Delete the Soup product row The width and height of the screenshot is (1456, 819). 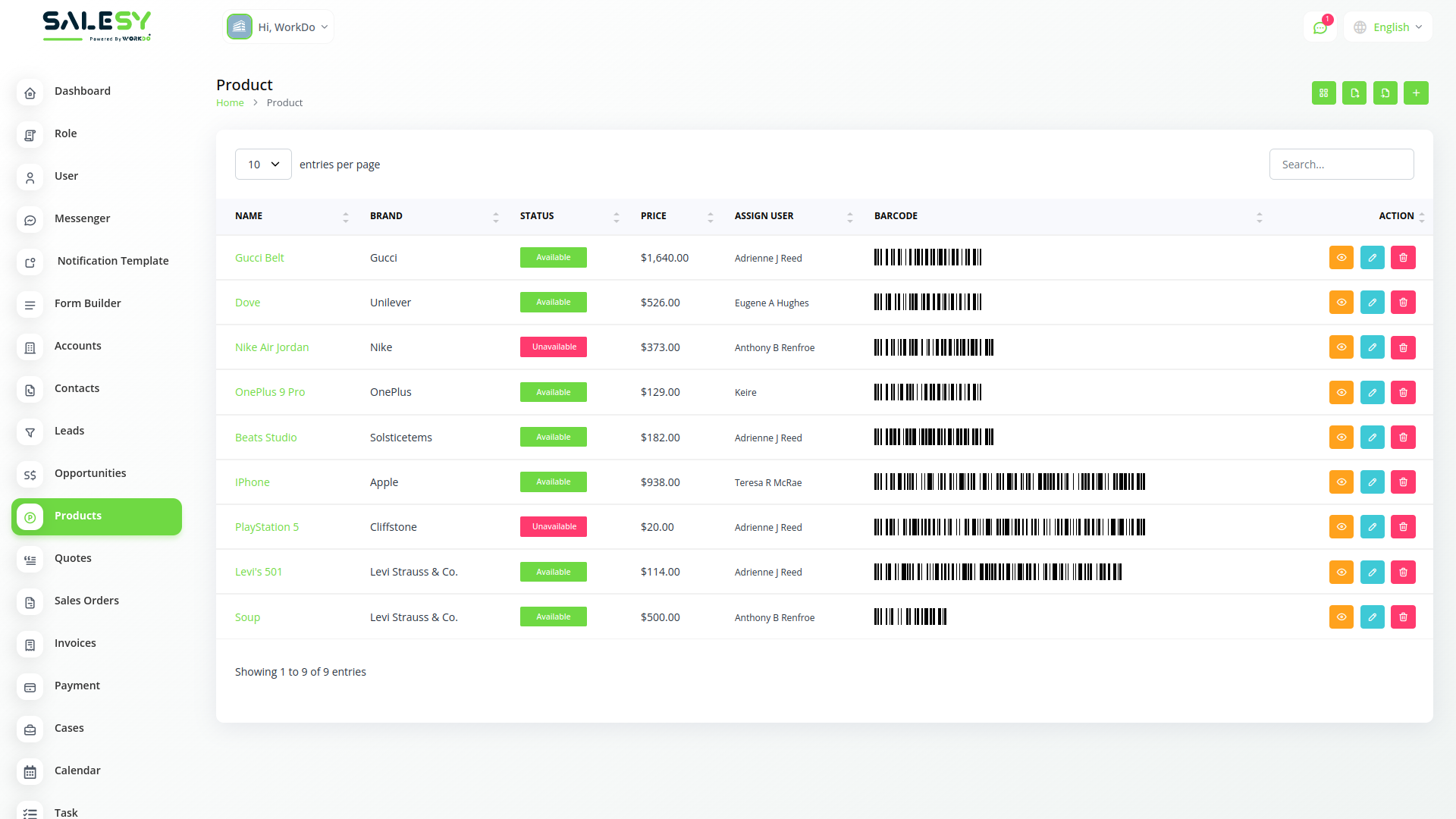point(1403,617)
